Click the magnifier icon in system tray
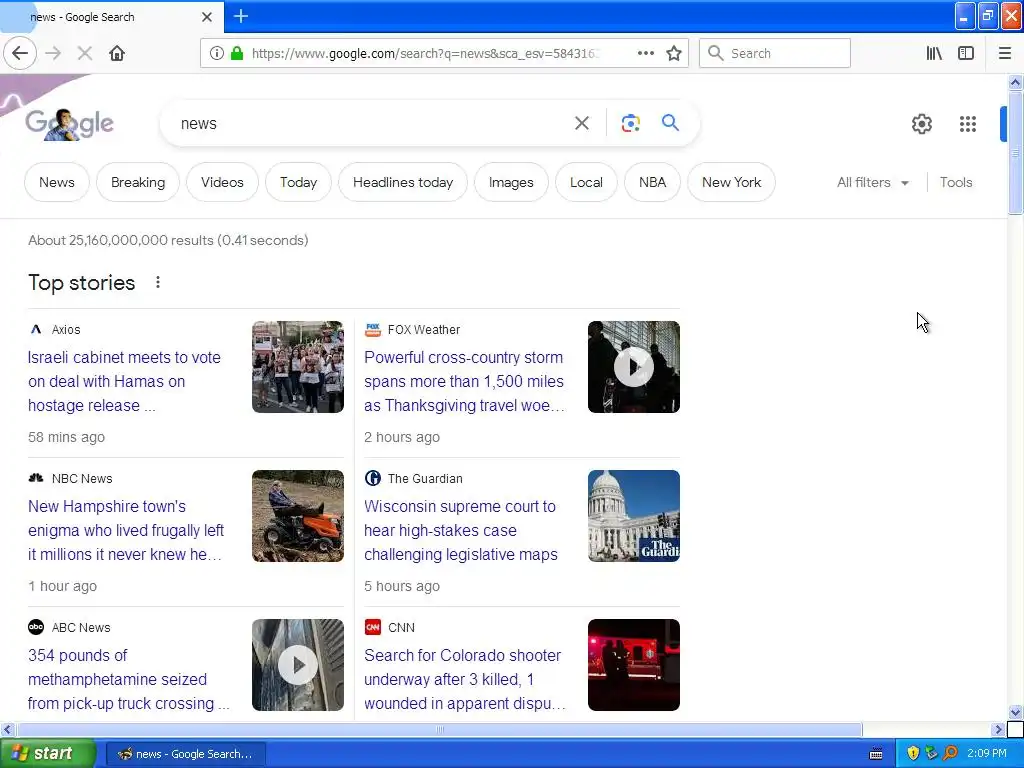The image size is (1024, 768). (950, 753)
